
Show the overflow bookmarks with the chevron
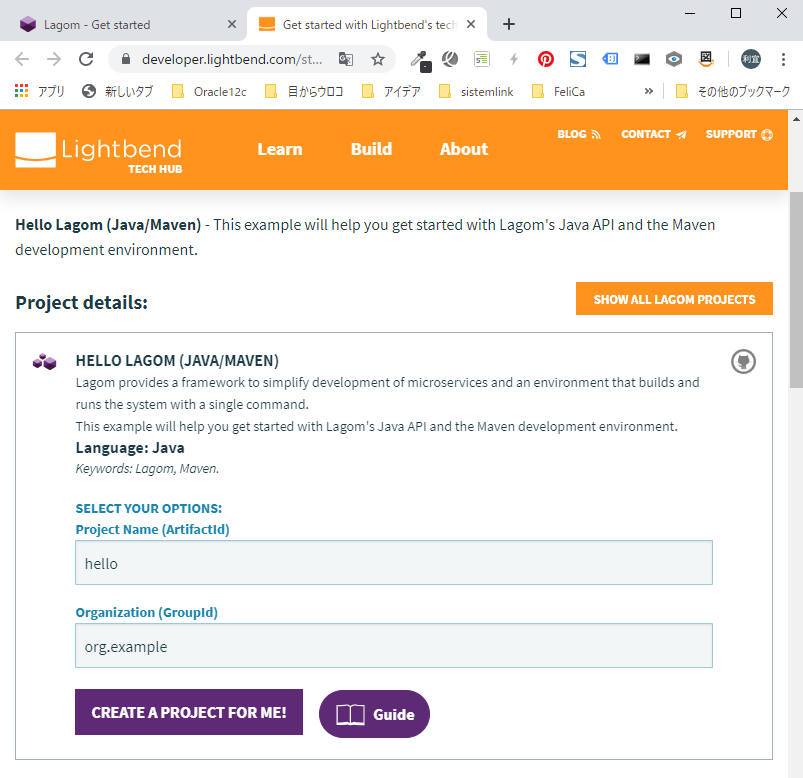pos(648,90)
